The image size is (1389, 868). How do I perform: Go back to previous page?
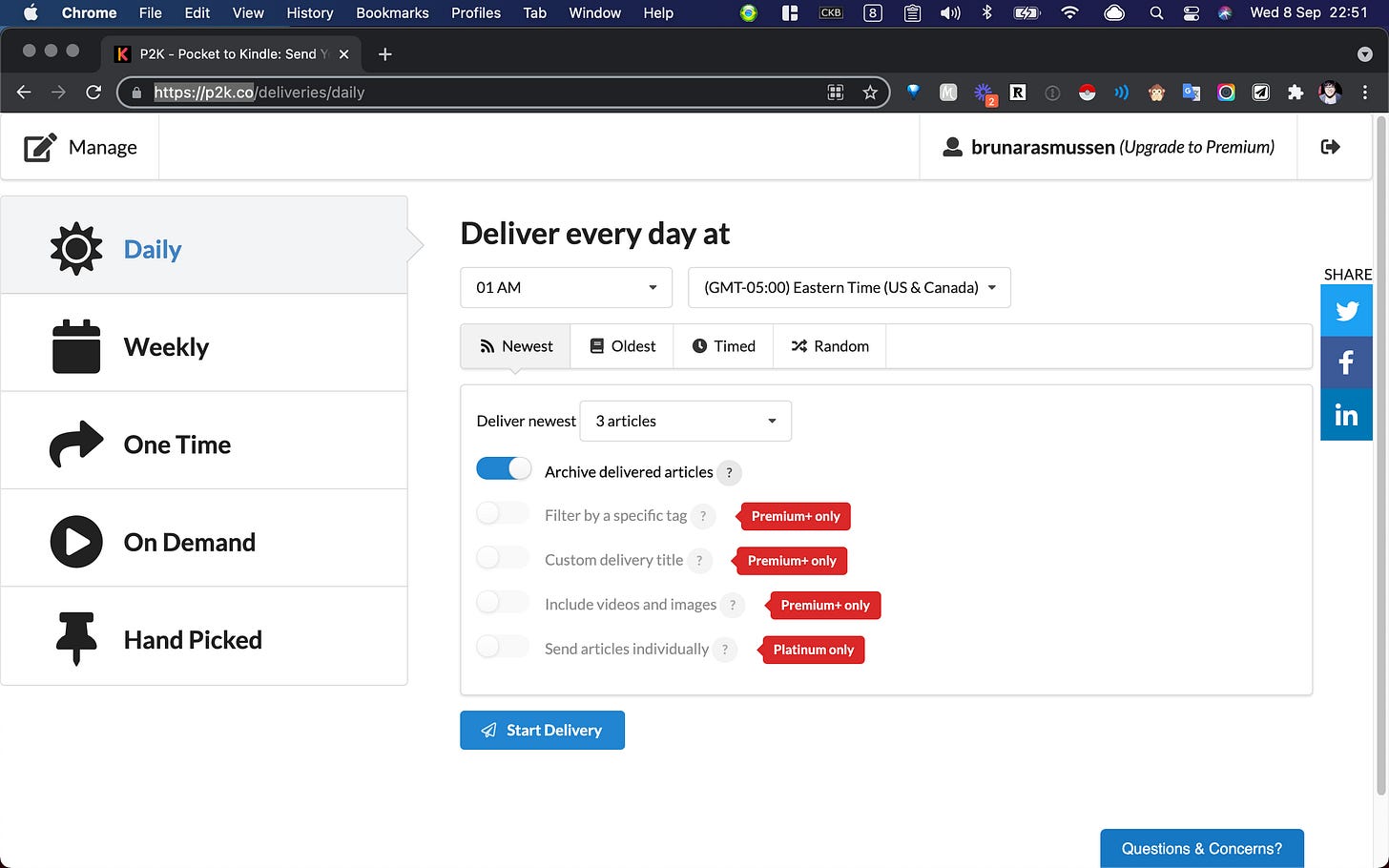(25, 93)
